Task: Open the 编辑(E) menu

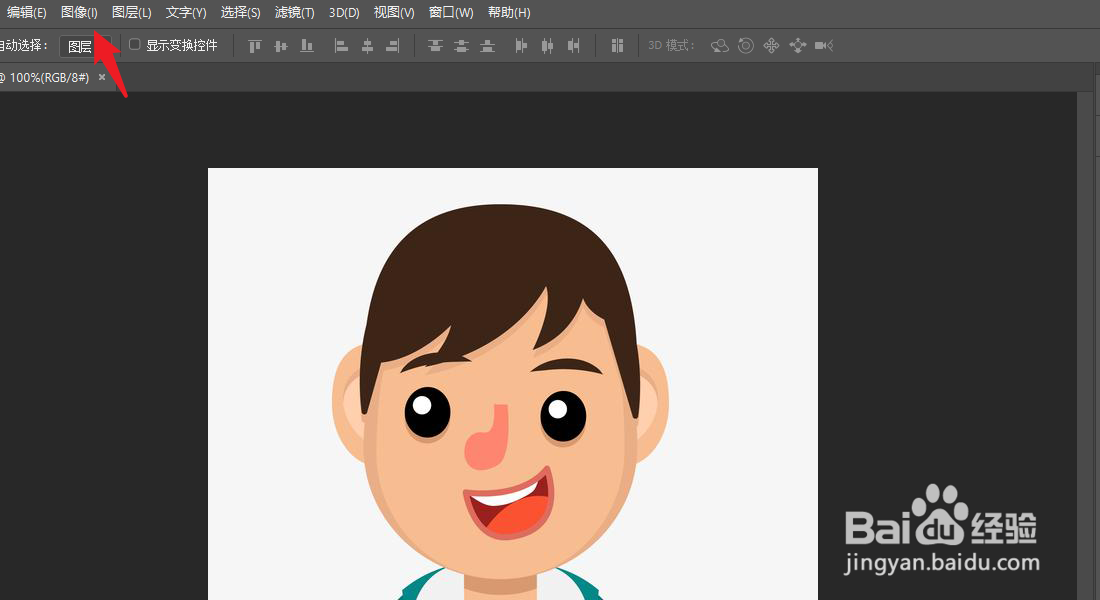Action: 26,13
